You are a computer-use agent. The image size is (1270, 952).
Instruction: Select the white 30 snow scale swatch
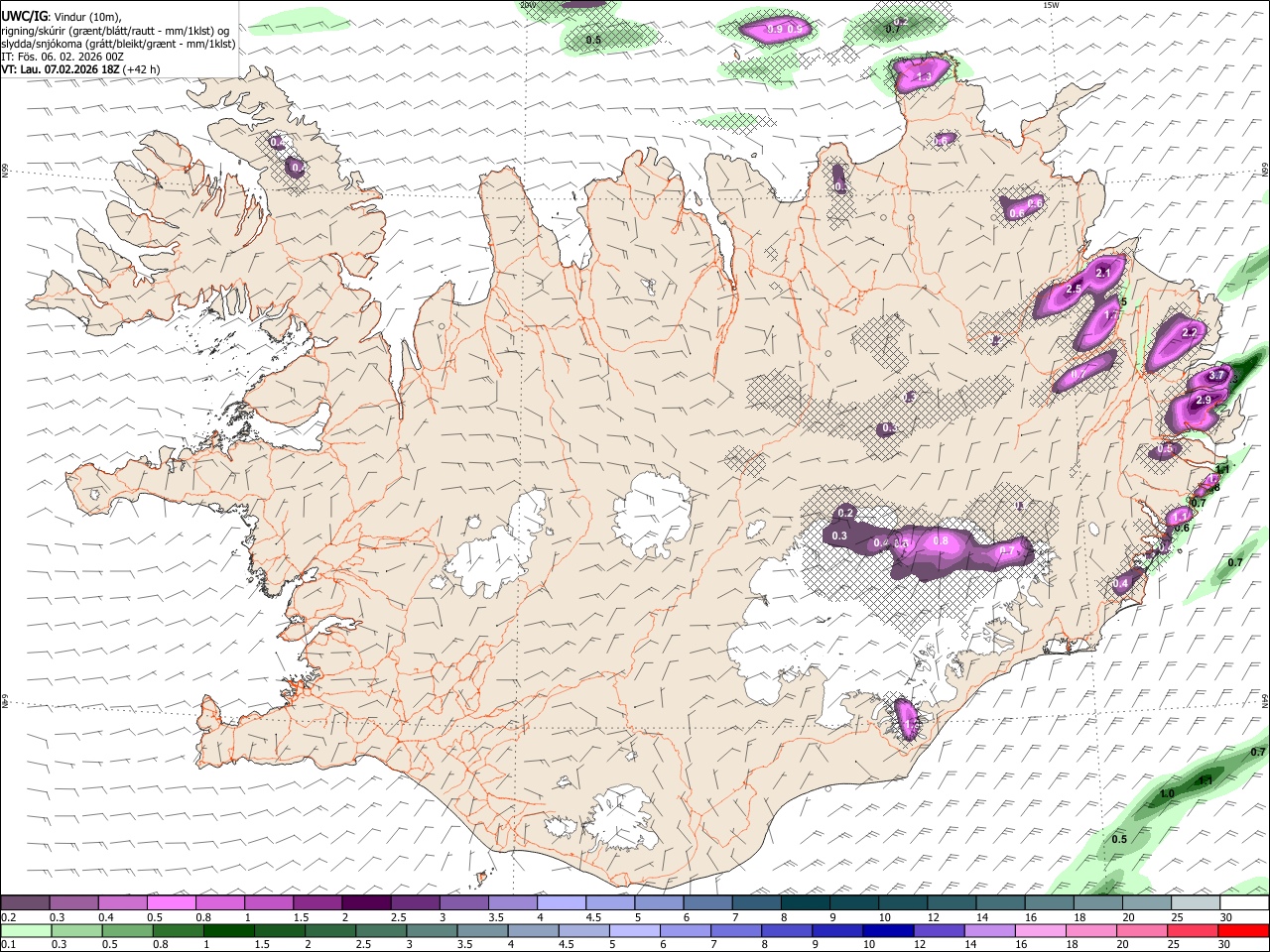[x=1244, y=902]
